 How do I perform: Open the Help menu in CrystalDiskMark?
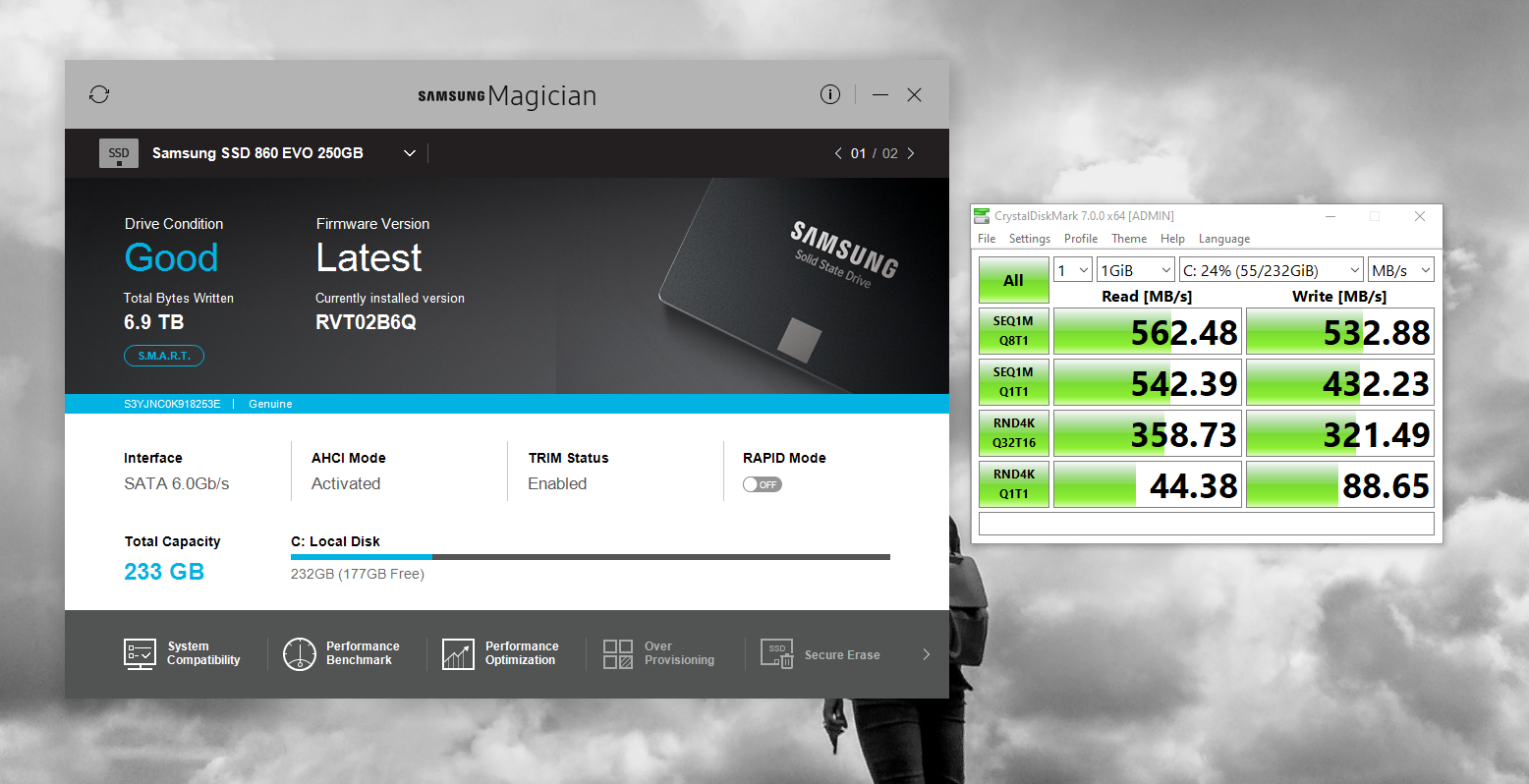[1172, 239]
